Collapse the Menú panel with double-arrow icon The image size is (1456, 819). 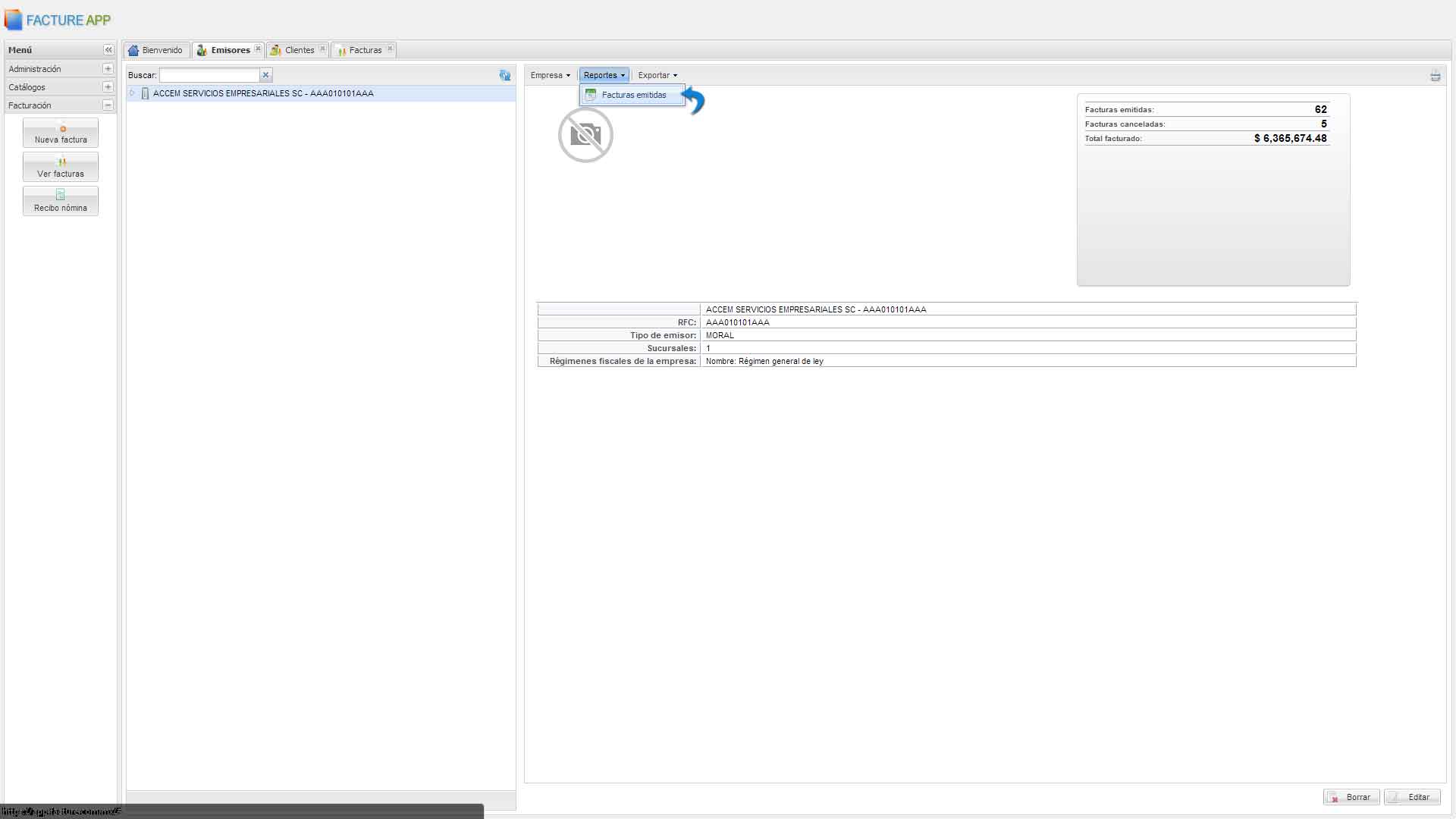[x=108, y=50]
